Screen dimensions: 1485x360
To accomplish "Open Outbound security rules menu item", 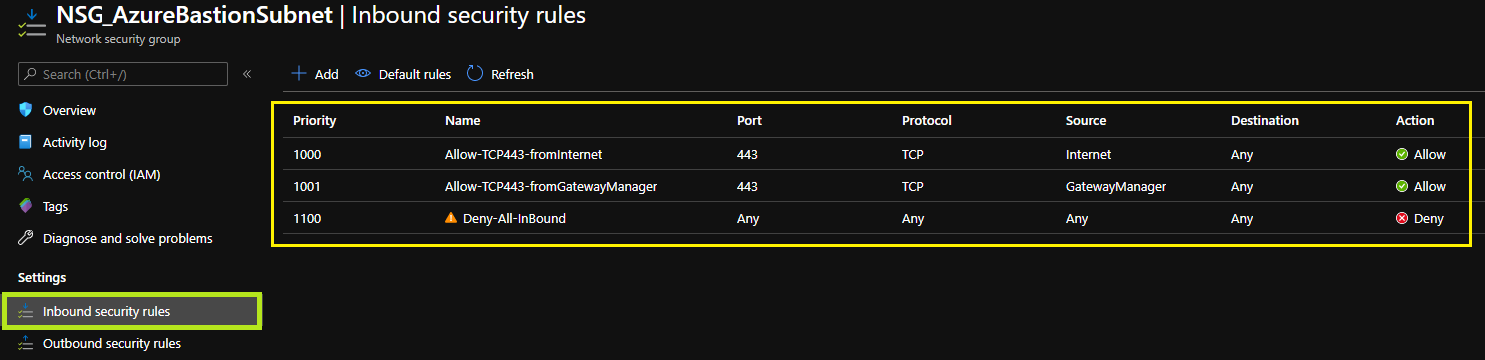I will (x=112, y=343).
